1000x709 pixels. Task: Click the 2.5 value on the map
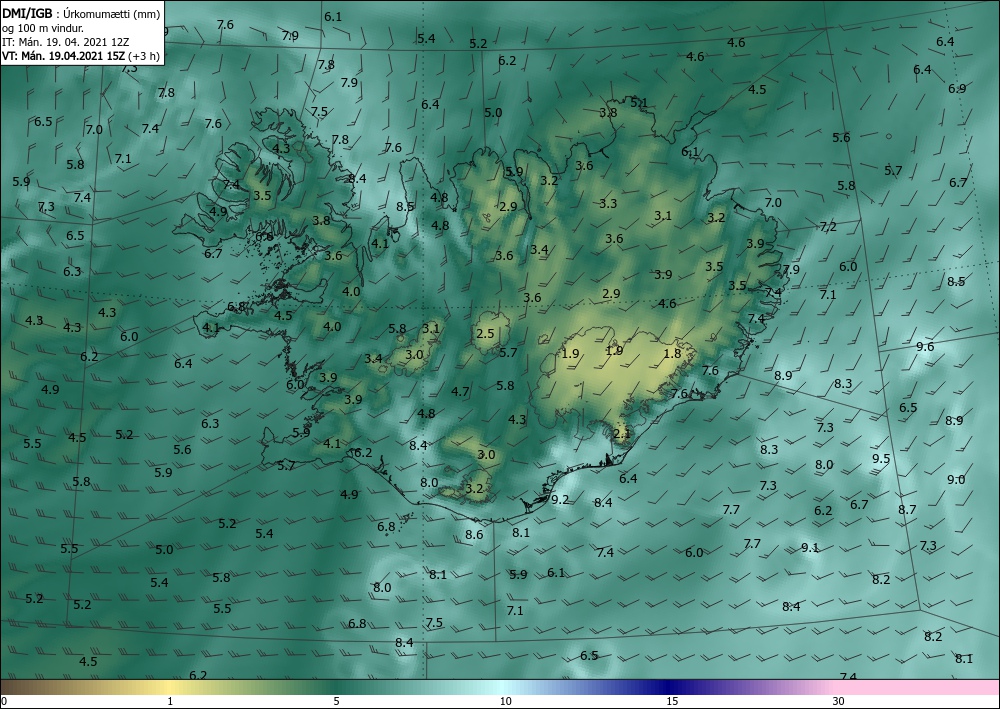click(485, 333)
